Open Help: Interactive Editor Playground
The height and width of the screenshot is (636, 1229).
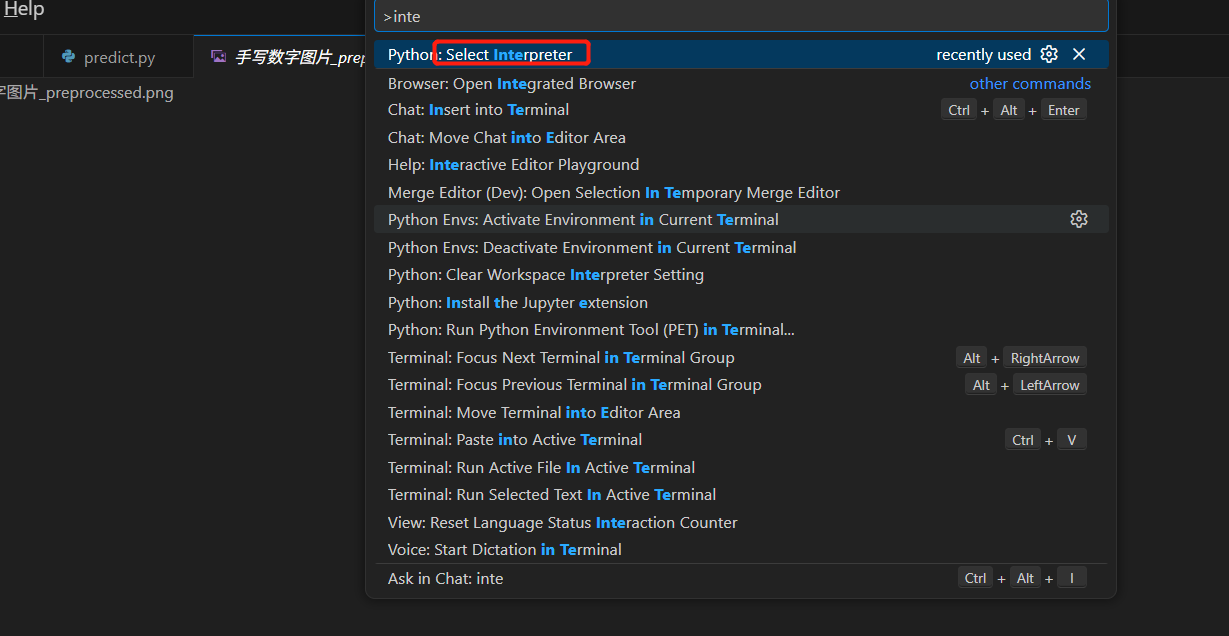(741, 165)
